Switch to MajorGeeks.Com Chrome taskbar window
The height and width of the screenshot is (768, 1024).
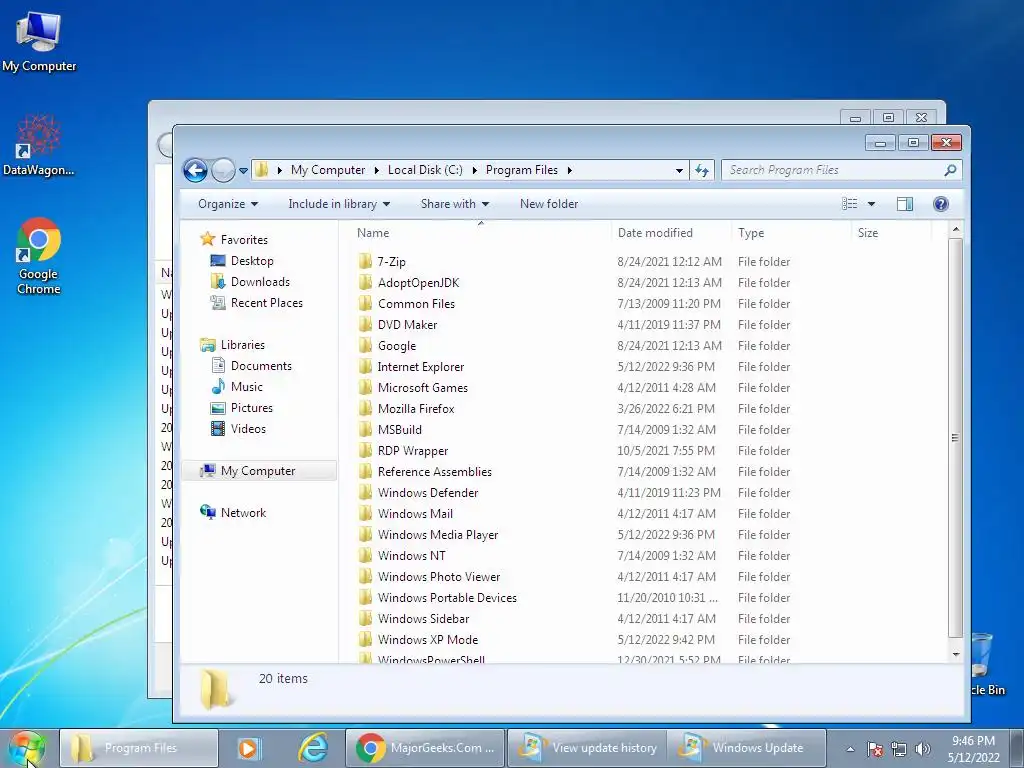pyautogui.click(x=425, y=748)
